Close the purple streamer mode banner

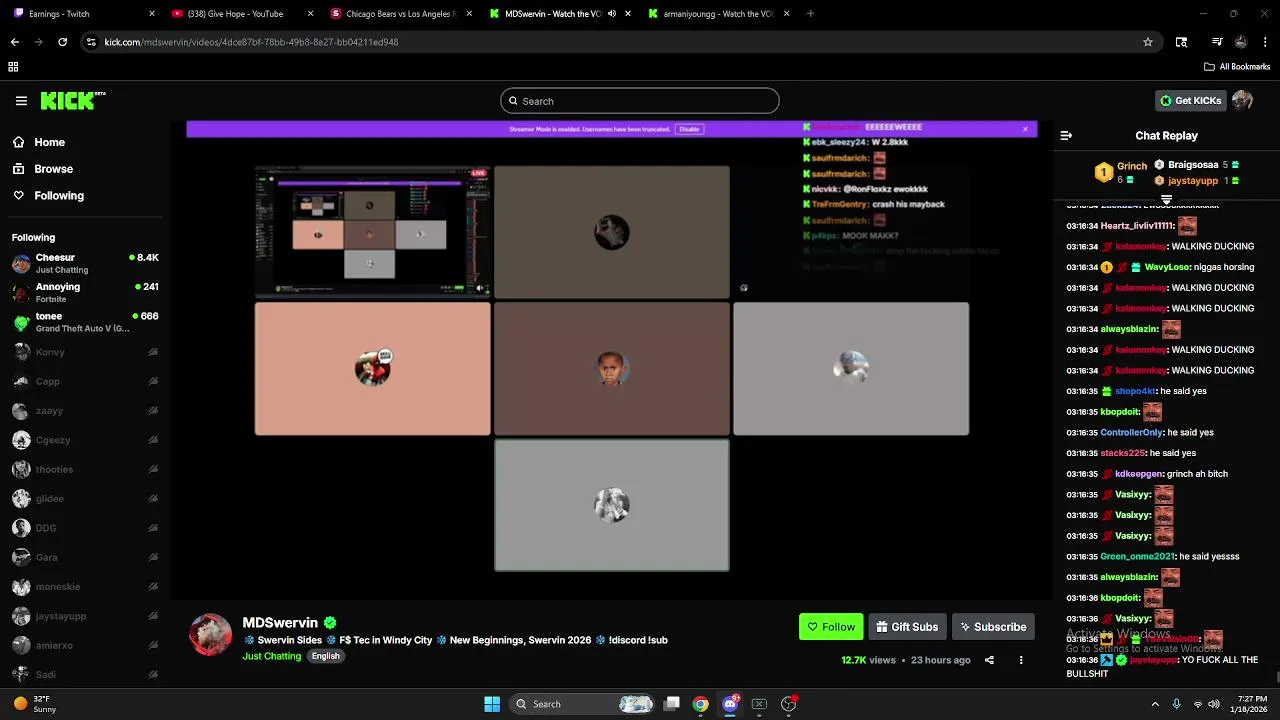coord(1025,129)
